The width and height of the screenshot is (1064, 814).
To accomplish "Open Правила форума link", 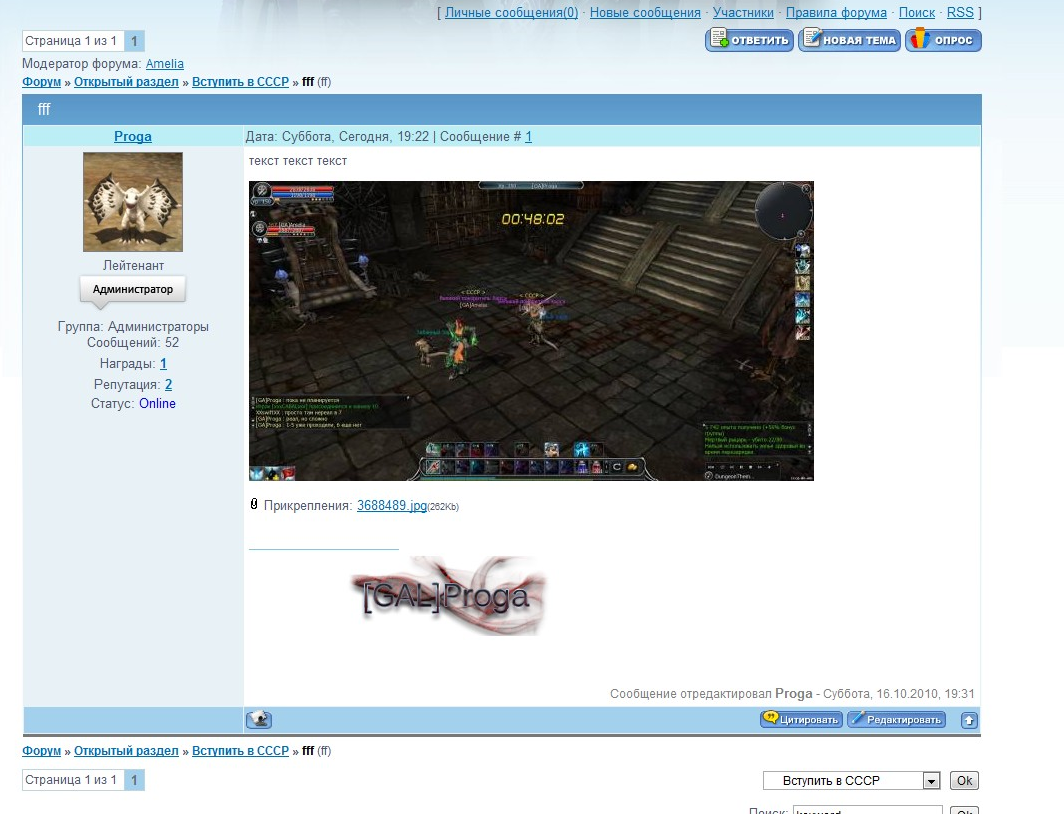I will [836, 13].
